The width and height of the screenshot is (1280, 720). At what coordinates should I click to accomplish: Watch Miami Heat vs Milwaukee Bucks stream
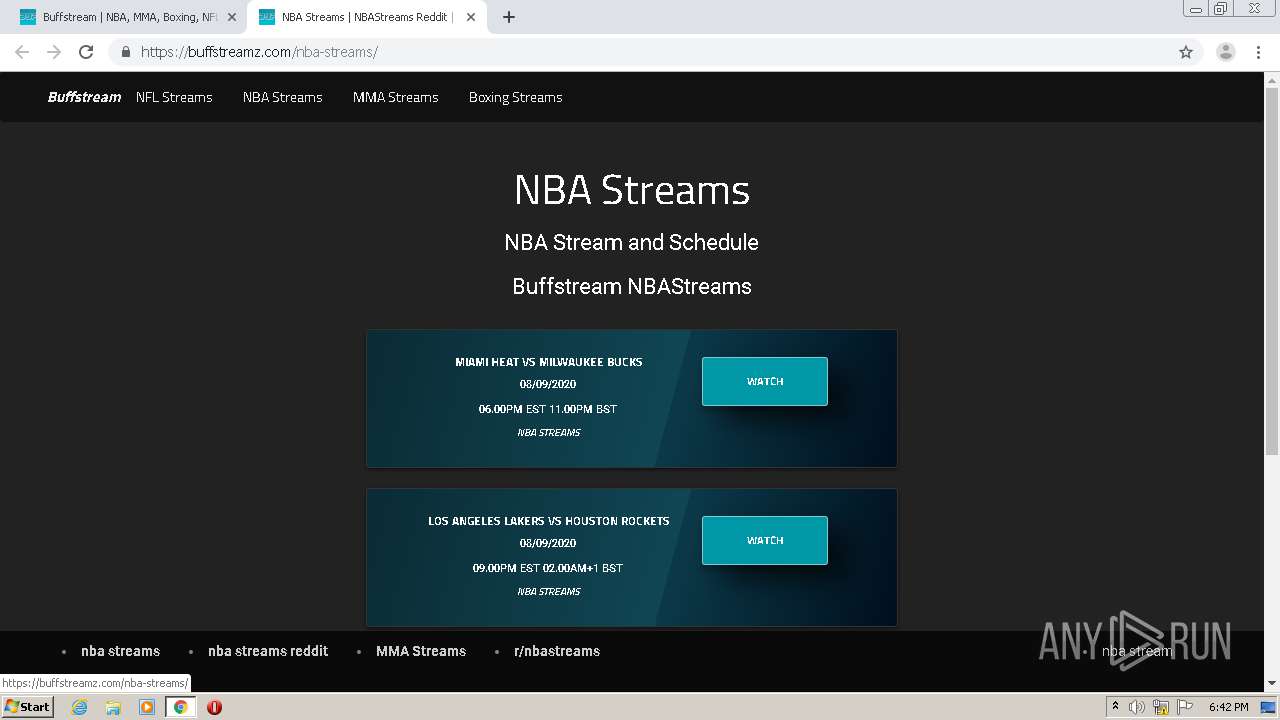pyautogui.click(x=765, y=381)
